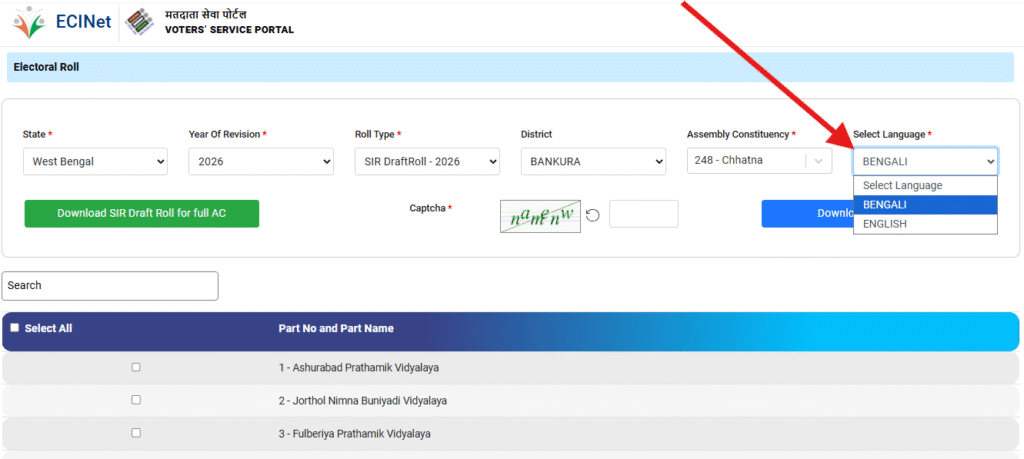Check the Ashurabad Prathamik Vidyalaya checkbox
Viewport: 1024px width, 459px height.
(x=136, y=367)
